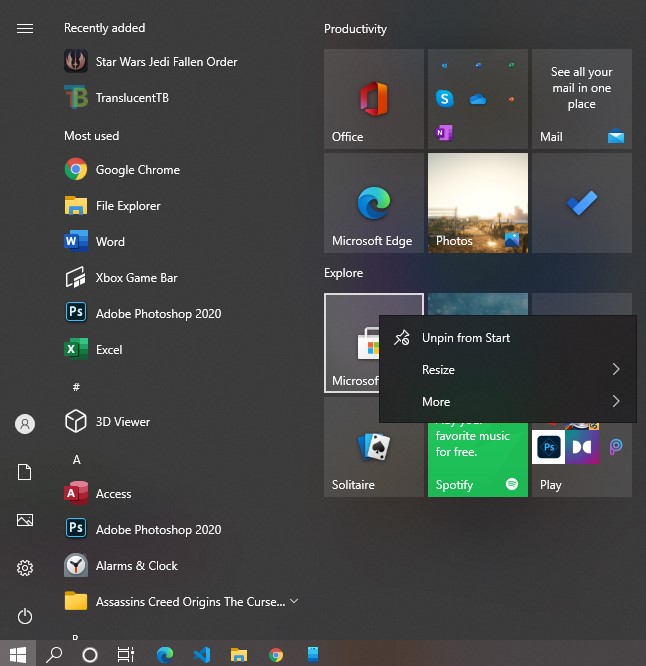Open the Power icon in Start sidebar
Image resolution: width=646 pixels, height=666 pixels.
[x=25, y=616]
